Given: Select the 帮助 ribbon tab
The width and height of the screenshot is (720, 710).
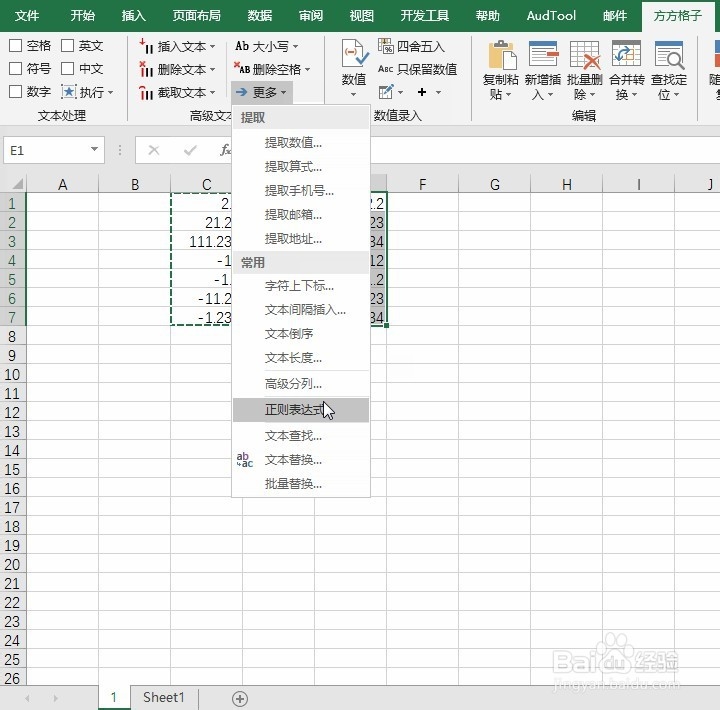Looking at the screenshot, I should pyautogui.click(x=487, y=16).
